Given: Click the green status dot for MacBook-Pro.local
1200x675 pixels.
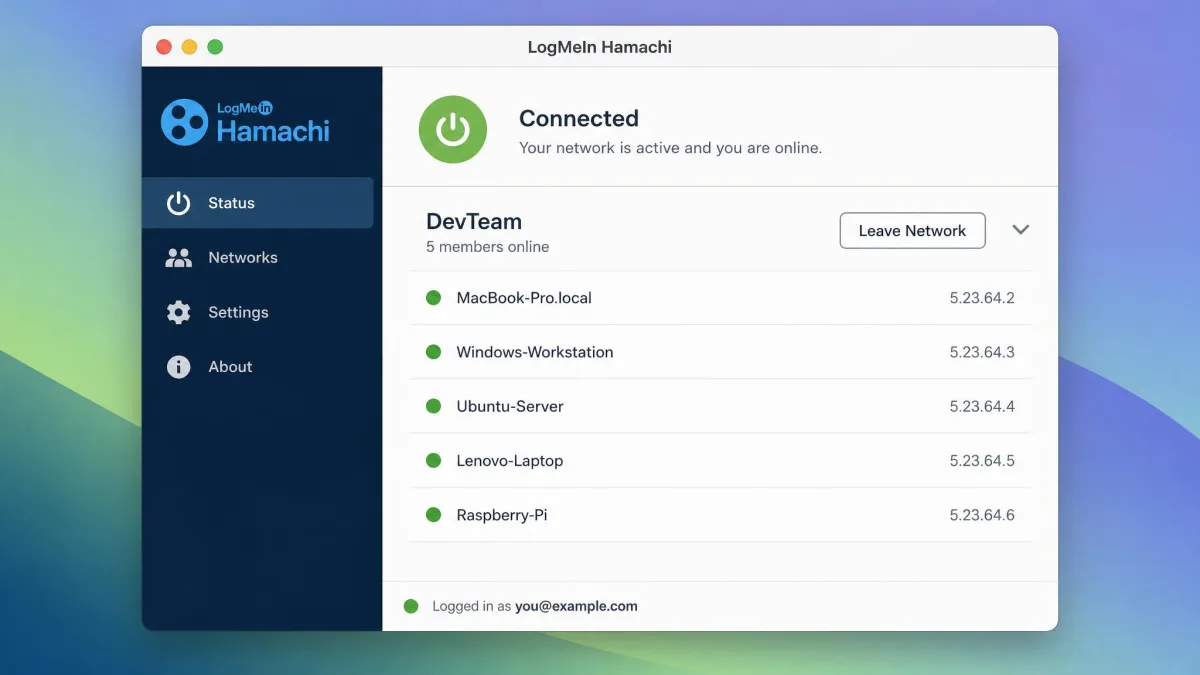Looking at the screenshot, I should point(434,298).
